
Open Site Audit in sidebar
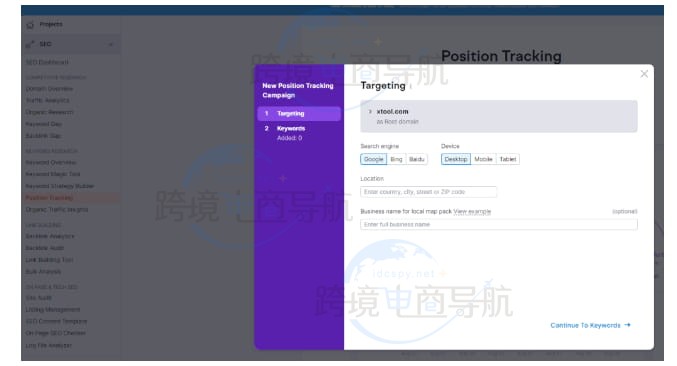click(x=38, y=298)
